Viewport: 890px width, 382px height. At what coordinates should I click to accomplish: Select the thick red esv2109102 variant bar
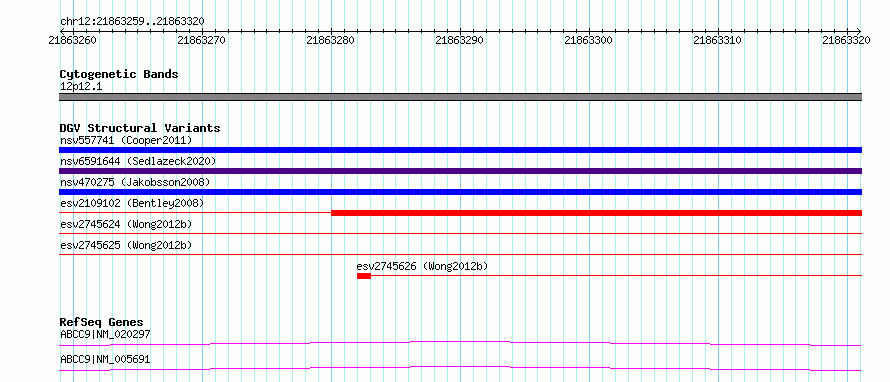point(597,213)
